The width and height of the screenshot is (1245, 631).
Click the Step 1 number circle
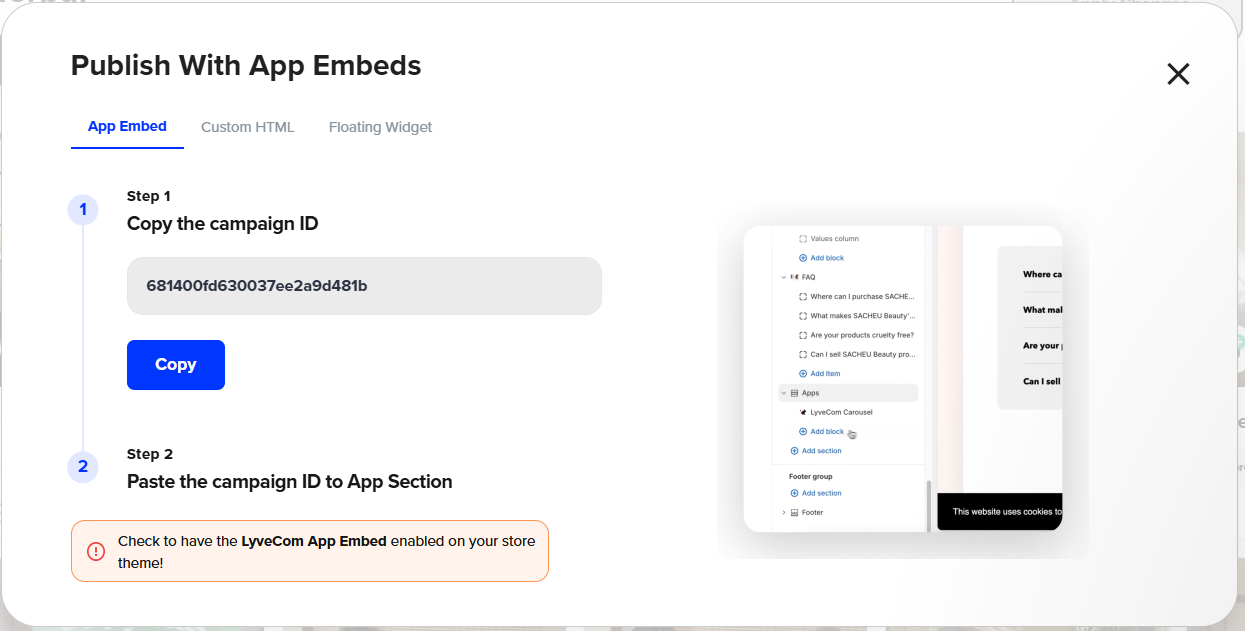83,210
